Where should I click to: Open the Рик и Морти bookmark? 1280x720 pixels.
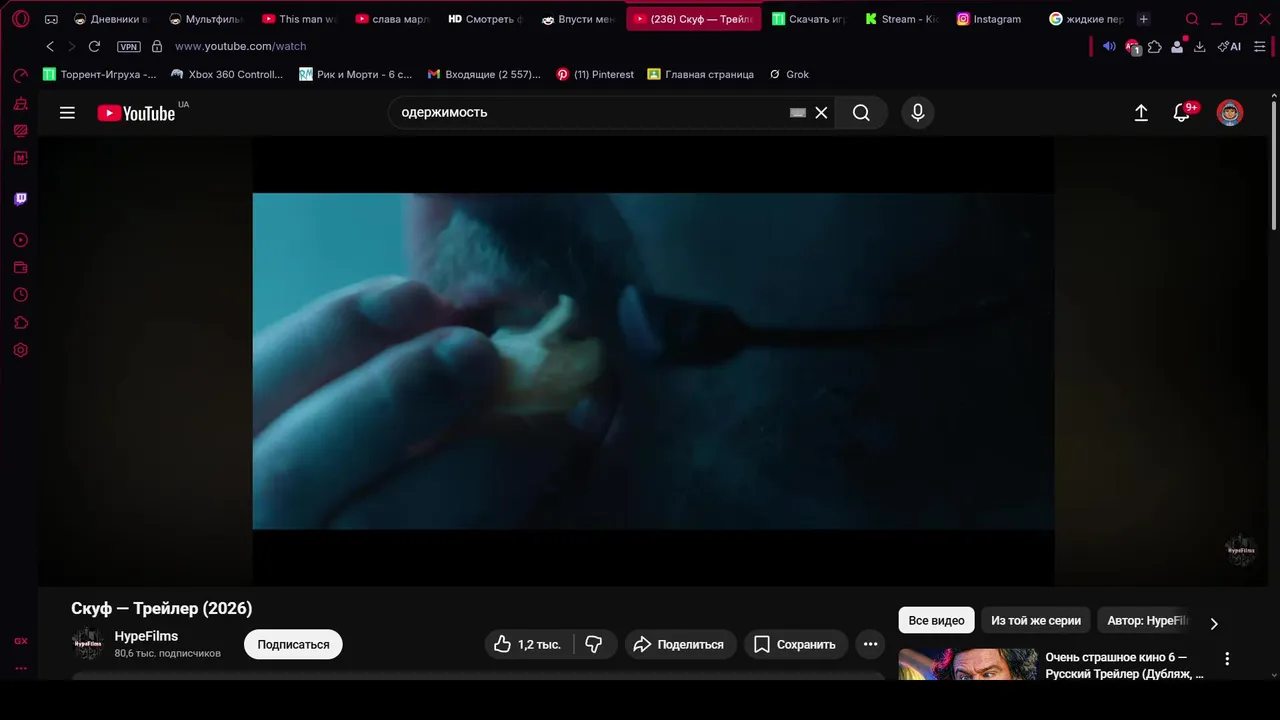(x=356, y=74)
